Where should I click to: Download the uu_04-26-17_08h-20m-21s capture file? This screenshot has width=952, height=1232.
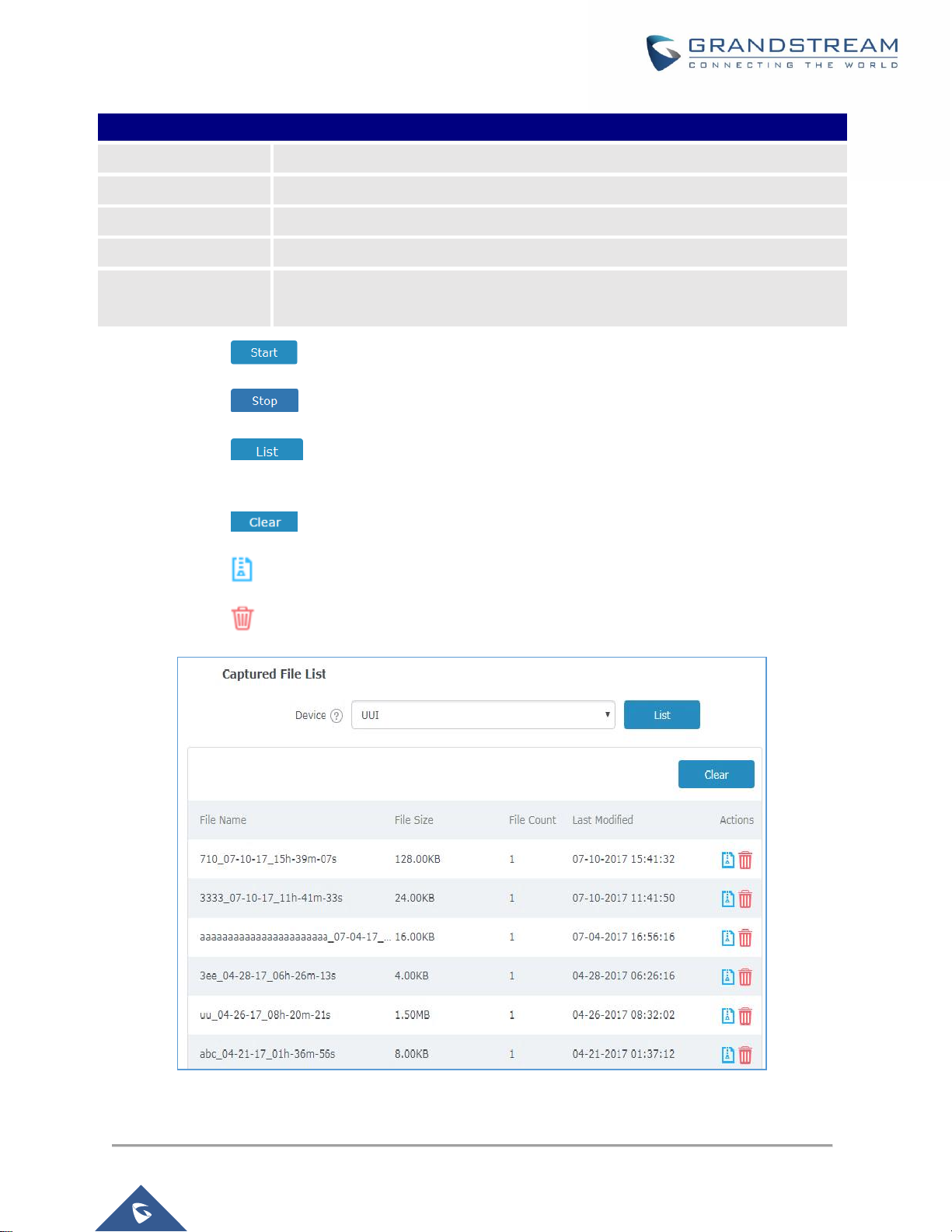pyautogui.click(x=728, y=1016)
